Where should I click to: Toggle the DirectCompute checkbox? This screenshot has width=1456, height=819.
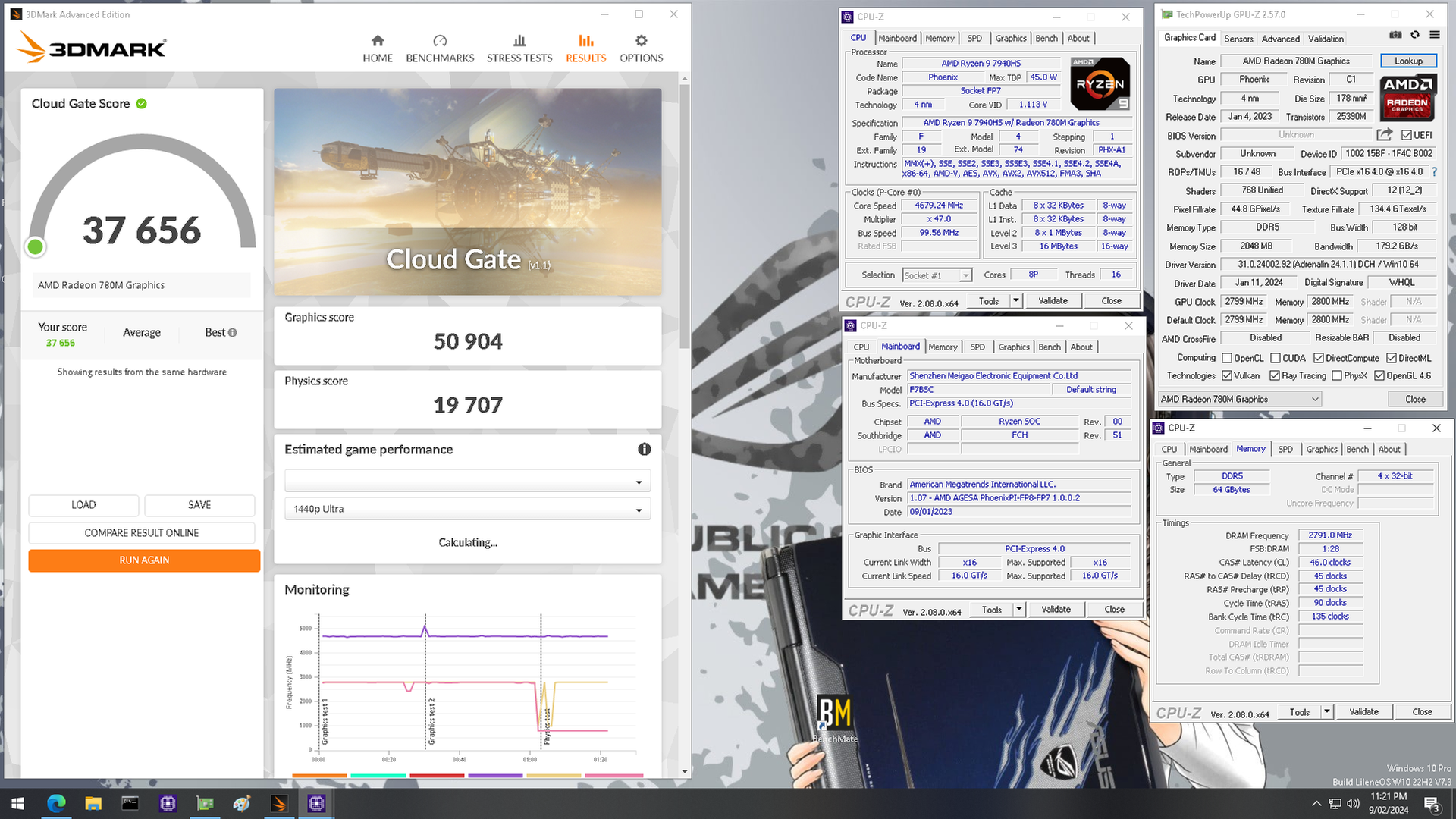(x=1319, y=358)
